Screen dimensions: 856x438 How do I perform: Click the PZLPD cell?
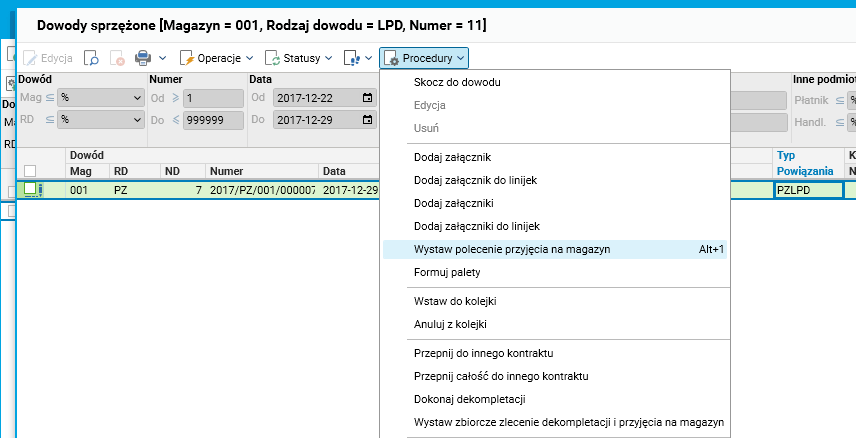(809, 190)
